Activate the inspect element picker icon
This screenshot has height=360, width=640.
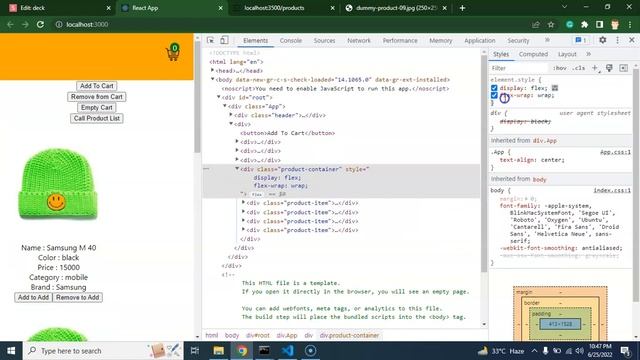[x=210, y=40]
